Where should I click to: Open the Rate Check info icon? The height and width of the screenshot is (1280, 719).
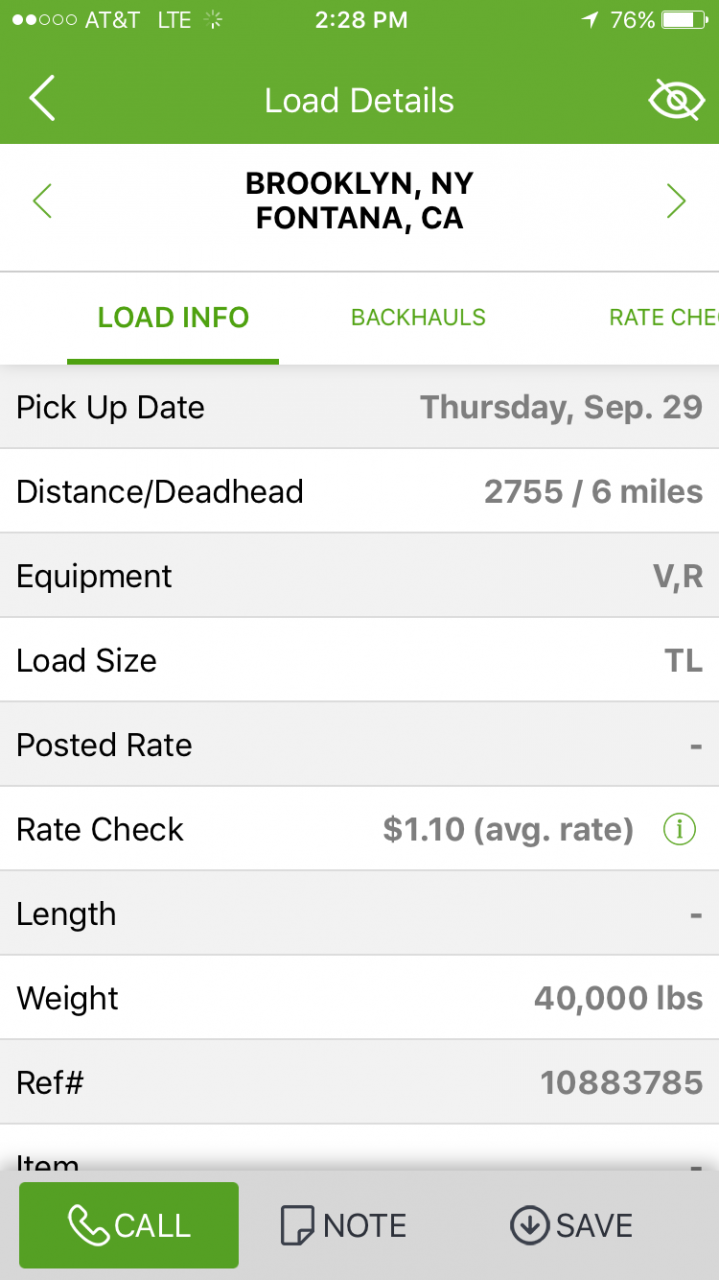coord(679,829)
